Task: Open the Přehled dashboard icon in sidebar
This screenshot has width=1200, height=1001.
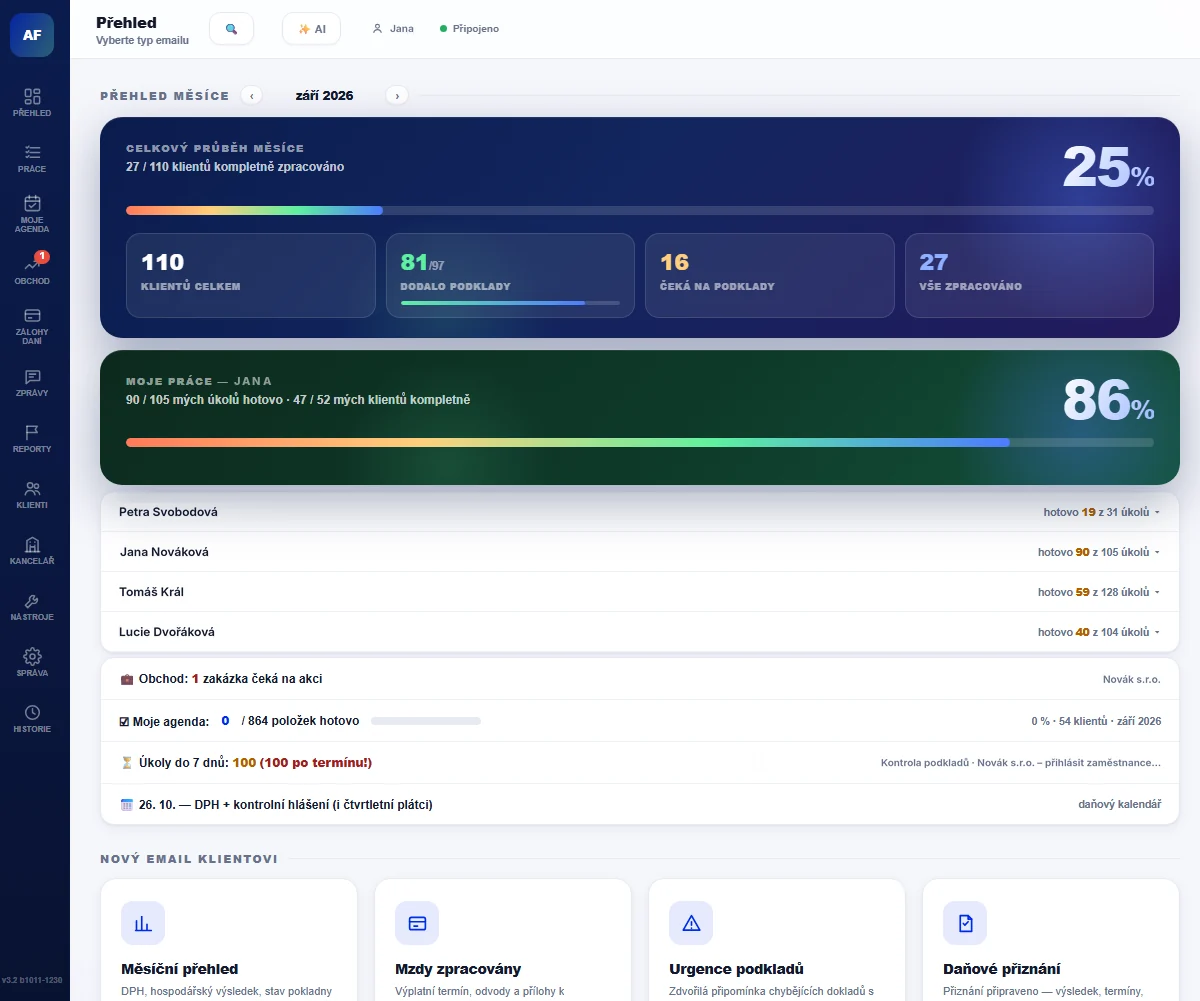Action: [x=32, y=96]
